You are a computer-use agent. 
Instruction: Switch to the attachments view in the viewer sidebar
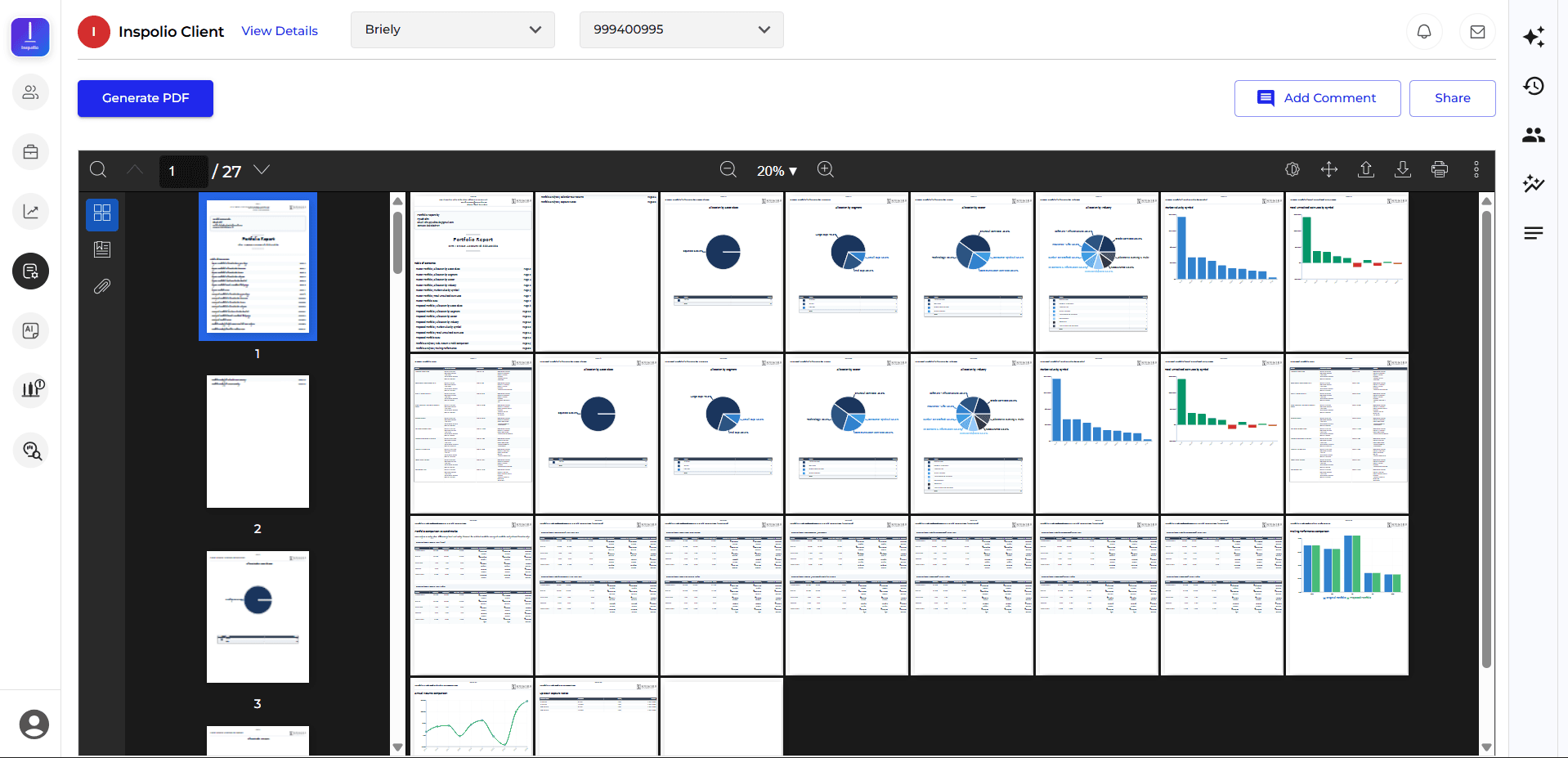(x=102, y=286)
